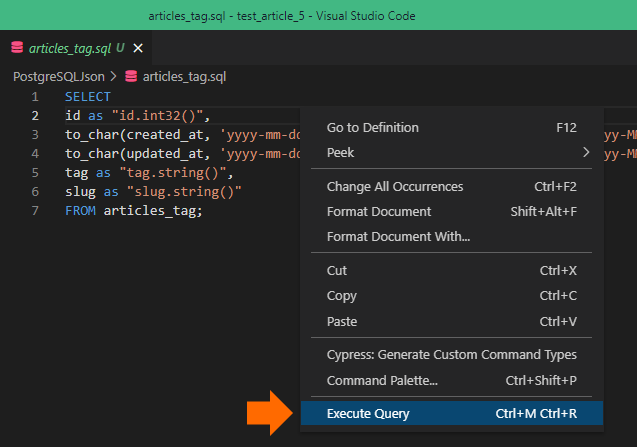Close the articles_tag.sql editor tab
Image resolution: width=637 pixels, height=447 pixels.
click(138, 48)
